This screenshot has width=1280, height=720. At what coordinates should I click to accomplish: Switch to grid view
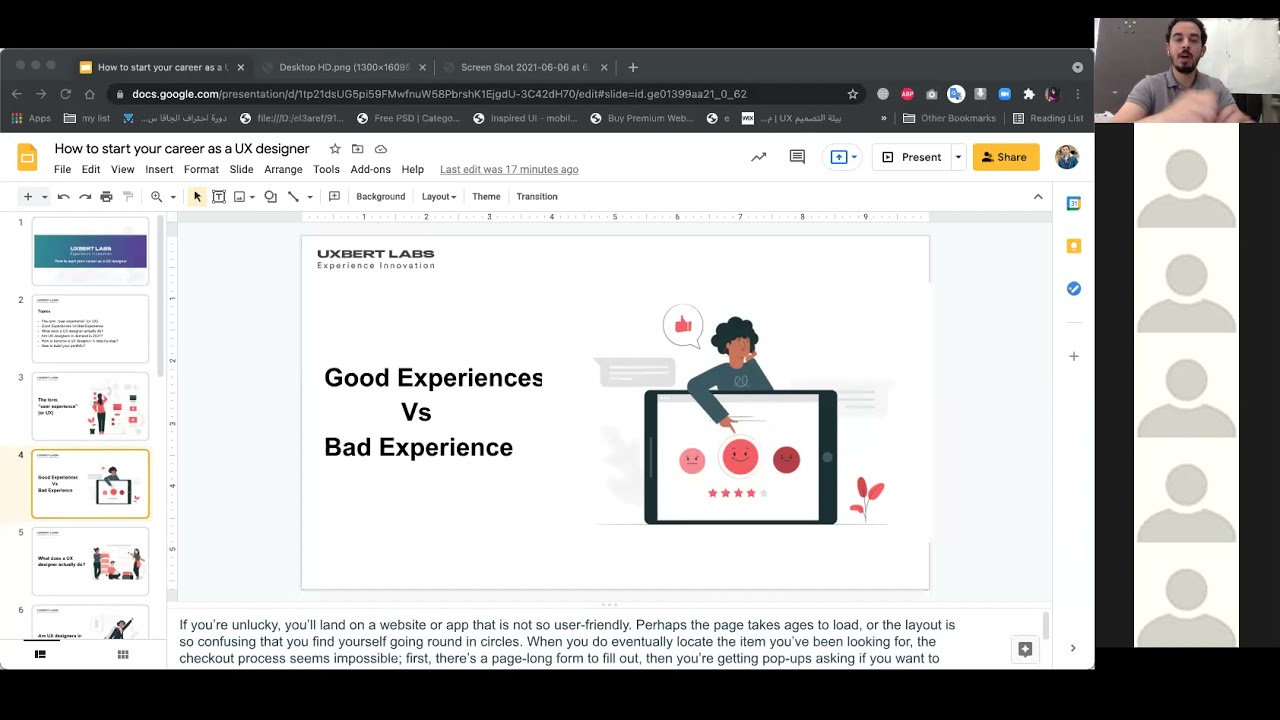click(123, 655)
